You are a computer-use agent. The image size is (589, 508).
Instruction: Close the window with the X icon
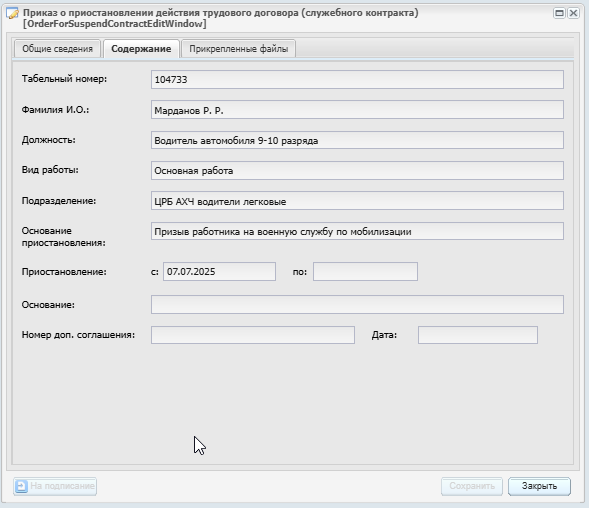pyautogui.click(x=573, y=13)
